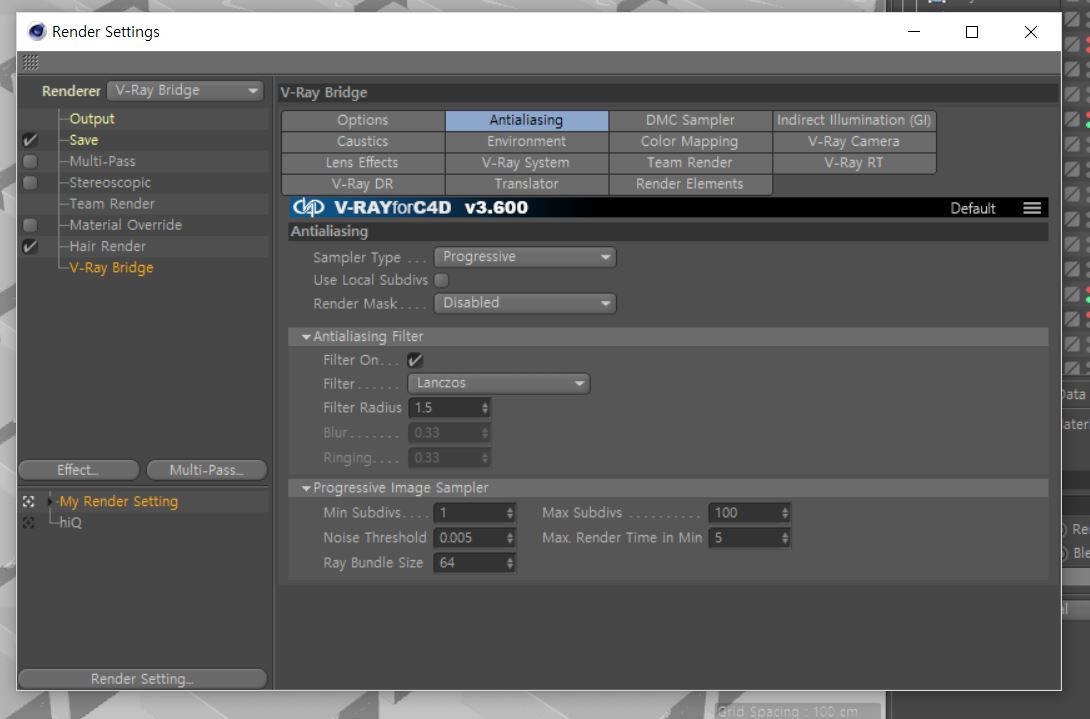
Task: Select the Antialiasing tab
Action: pos(527,120)
